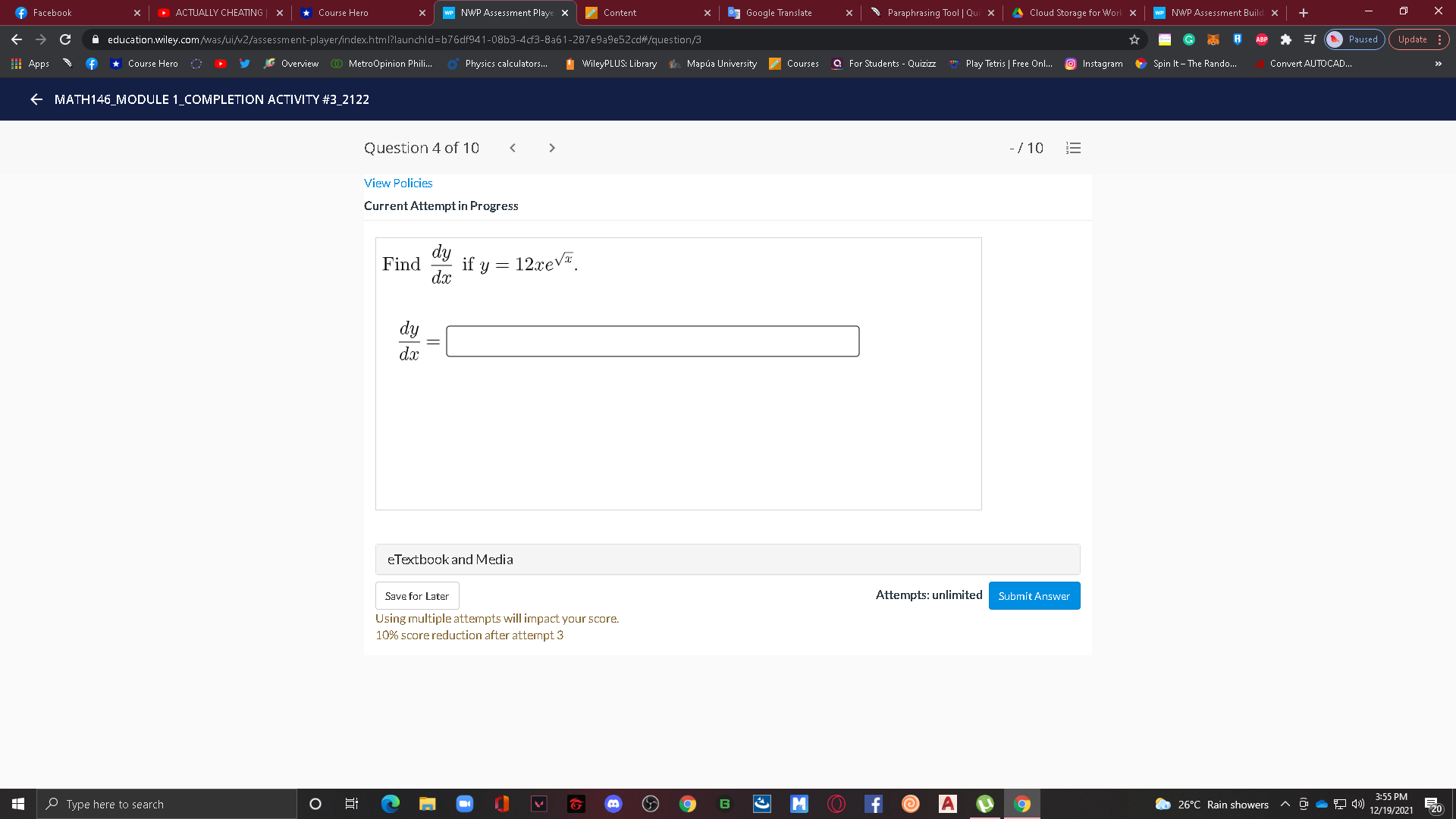Click the dy/dx answer input field
1456x819 pixels.
[652, 341]
